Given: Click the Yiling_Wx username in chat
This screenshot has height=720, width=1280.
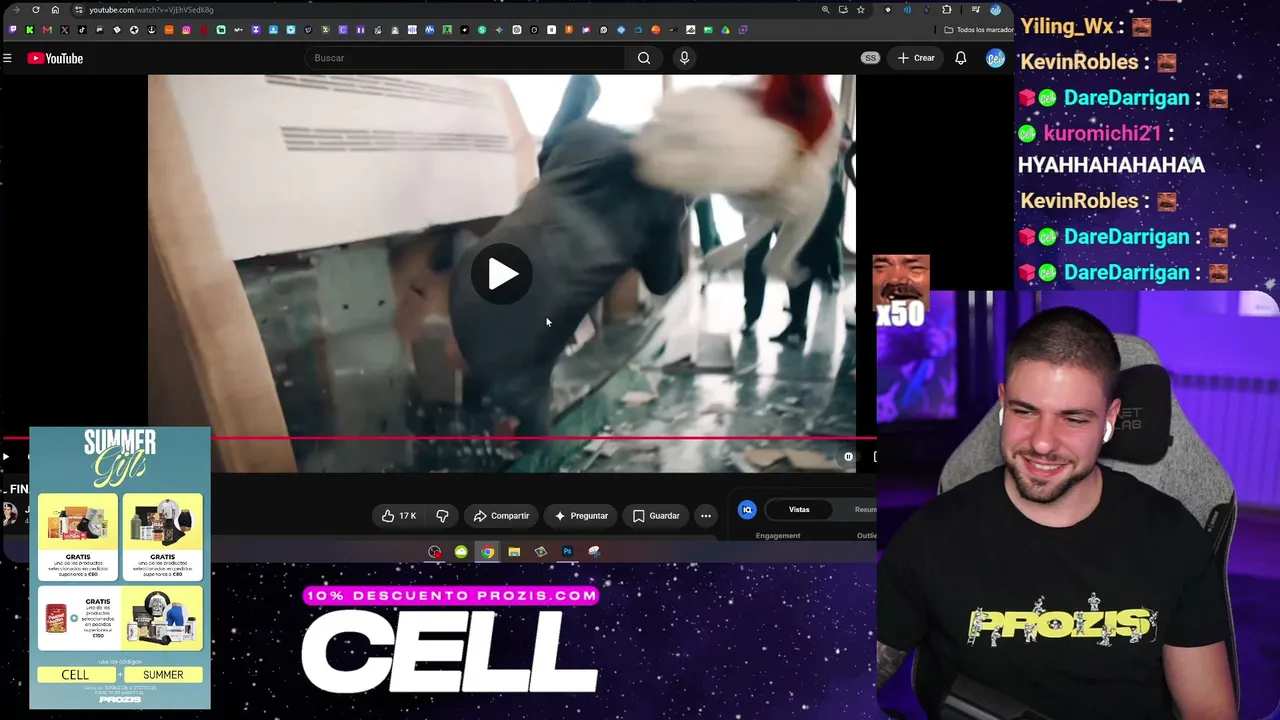Looking at the screenshot, I should coord(1067,26).
